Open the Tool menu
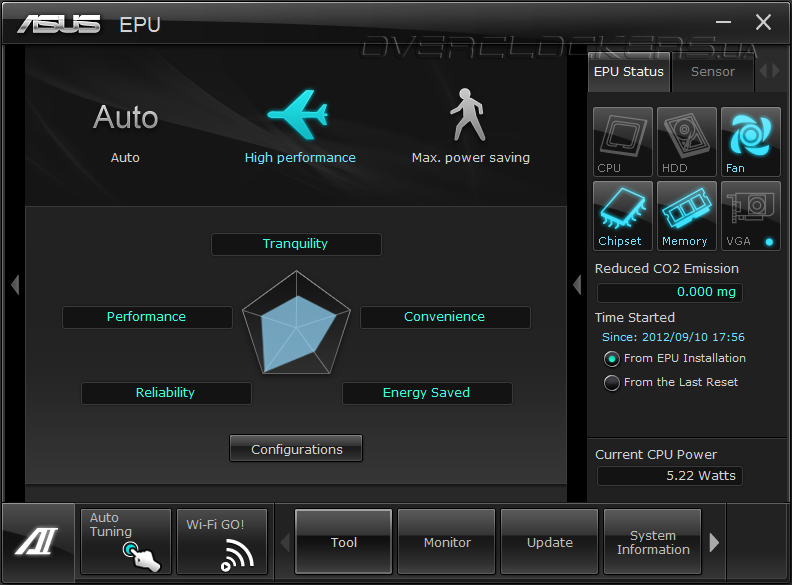The width and height of the screenshot is (792, 585). coord(343,542)
